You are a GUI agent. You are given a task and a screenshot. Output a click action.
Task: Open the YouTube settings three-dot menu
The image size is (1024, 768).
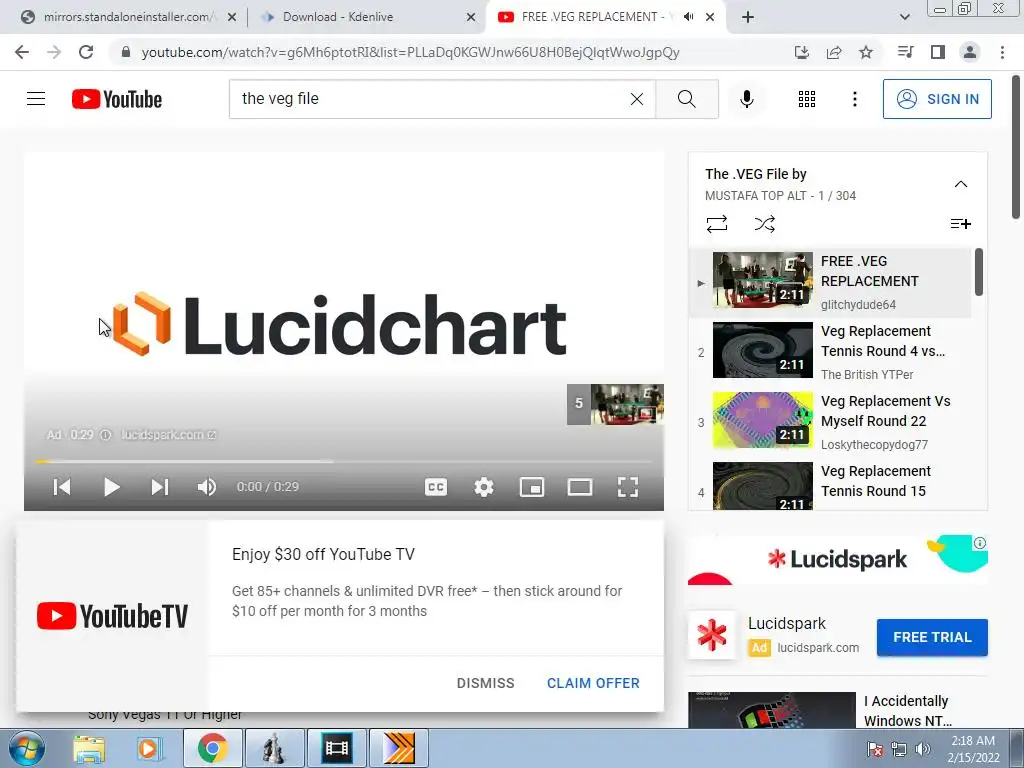[x=854, y=99]
